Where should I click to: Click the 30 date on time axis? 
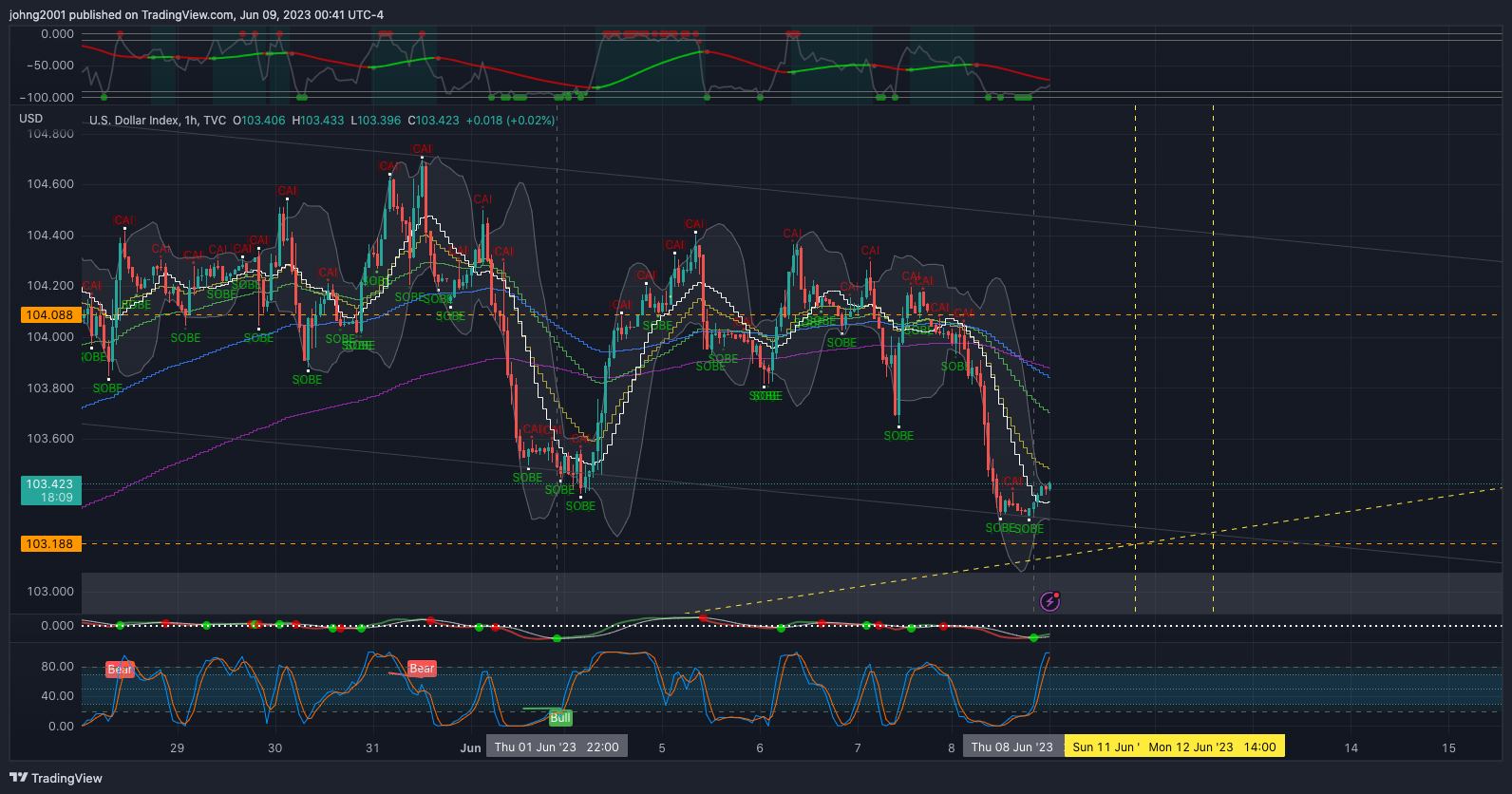[x=274, y=748]
